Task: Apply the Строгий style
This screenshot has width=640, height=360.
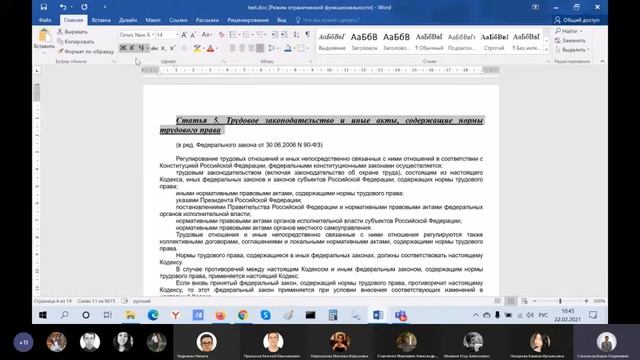Action: [x=494, y=42]
